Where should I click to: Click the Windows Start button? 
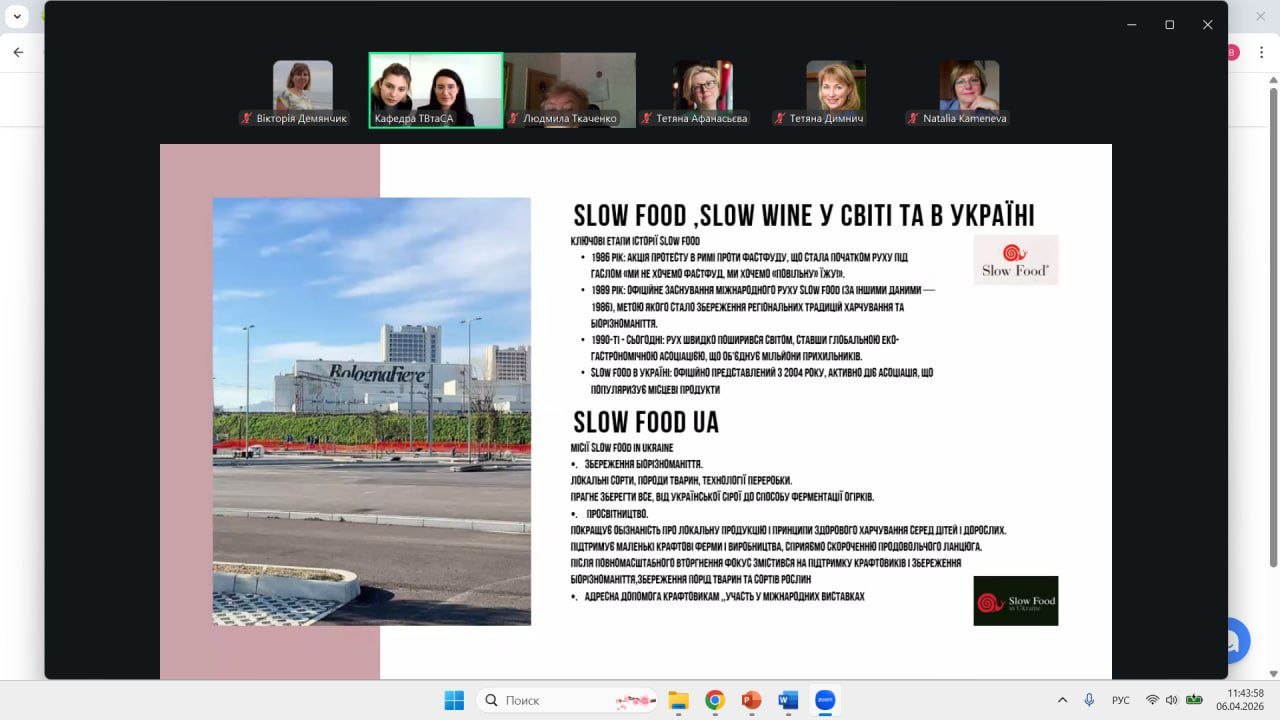tap(454, 700)
